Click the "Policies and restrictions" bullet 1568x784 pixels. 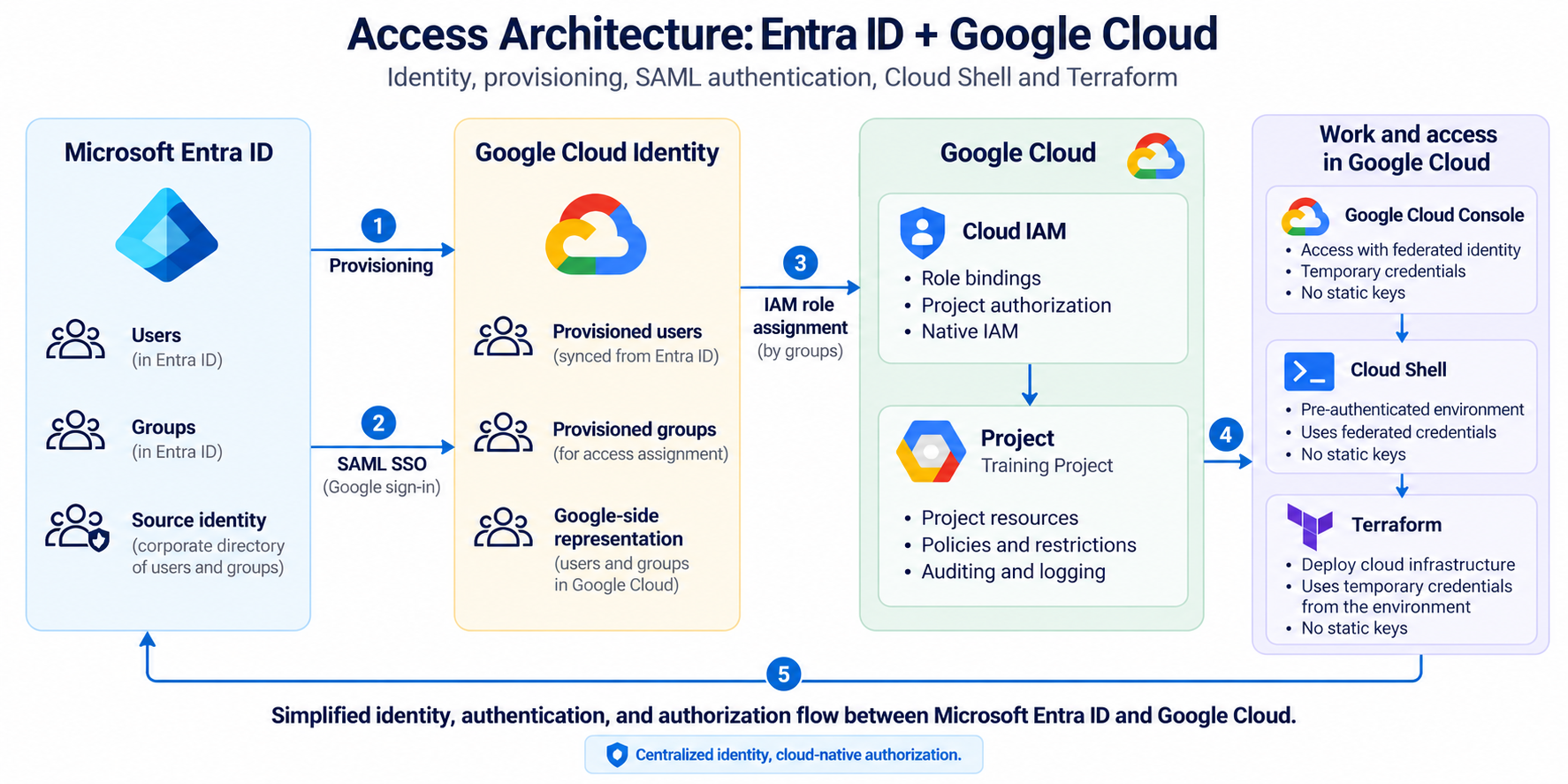[x=1029, y=545]
